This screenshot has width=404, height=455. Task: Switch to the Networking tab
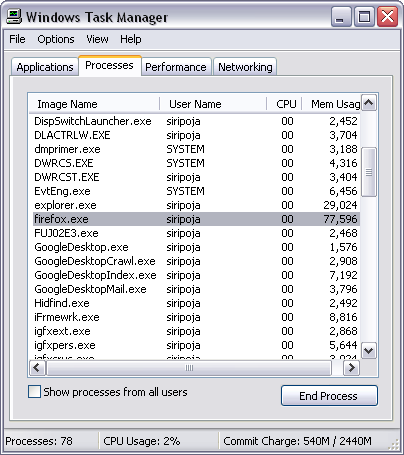[x=245, y=67]
